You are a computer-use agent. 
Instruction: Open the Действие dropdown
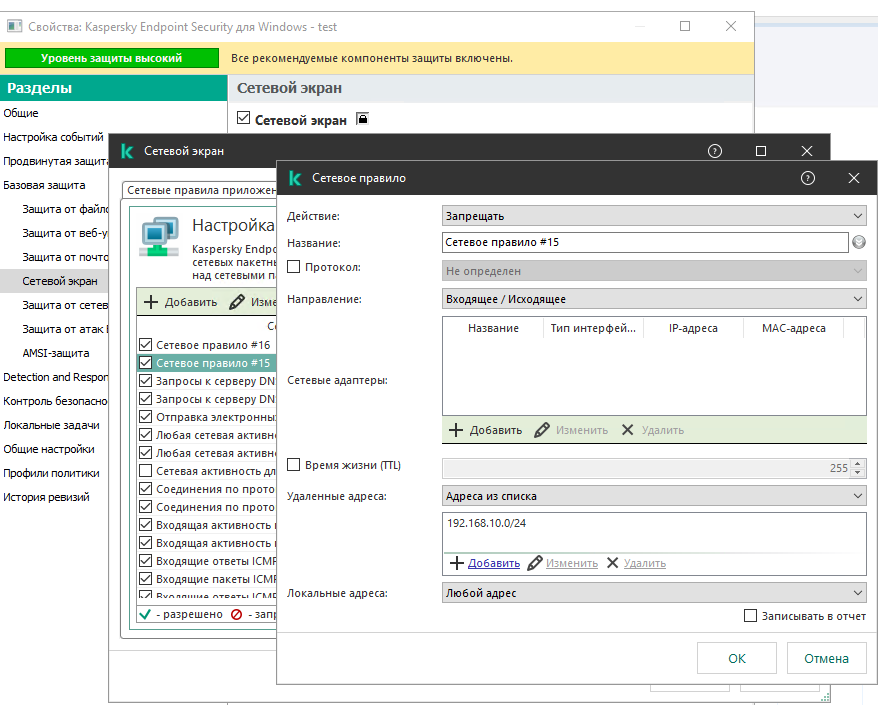(654, 216)
